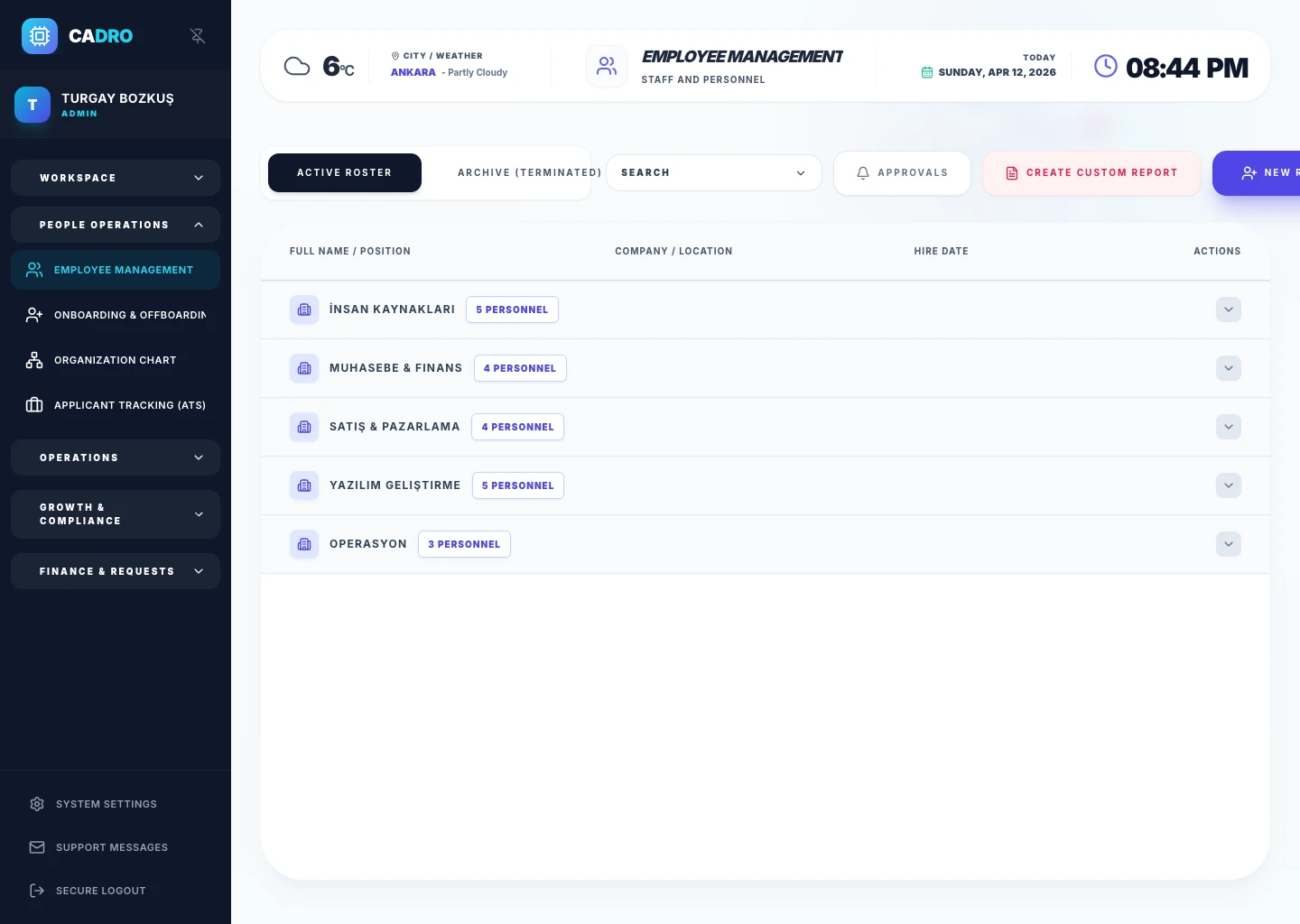Image resolution: width=1300 pixels, height=924 pixels.
Task: Expand the Yazılım Geliştirme department row
Action: coord(1229,485)
